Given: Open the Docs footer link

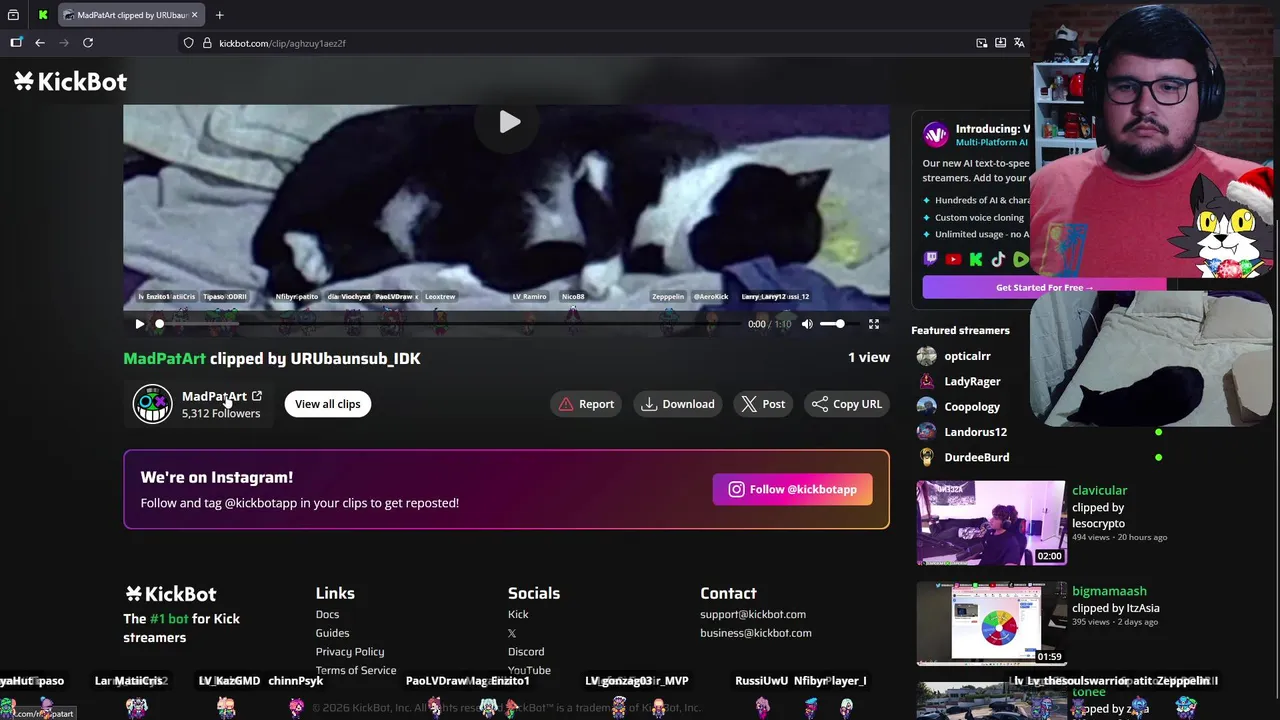Looking at the screenshot, I should 327,614.
